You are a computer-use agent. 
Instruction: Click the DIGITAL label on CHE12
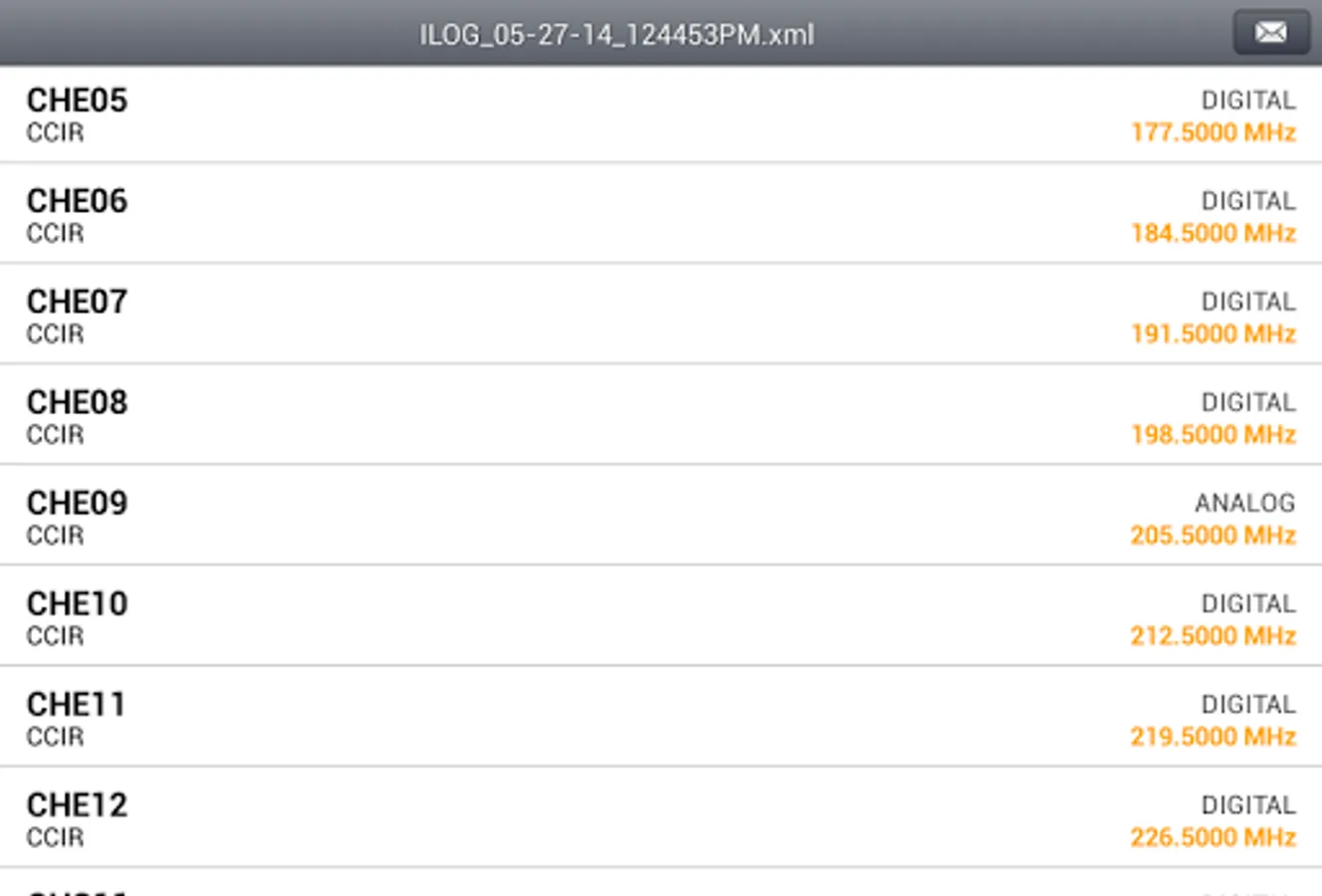pos(1248,804)
